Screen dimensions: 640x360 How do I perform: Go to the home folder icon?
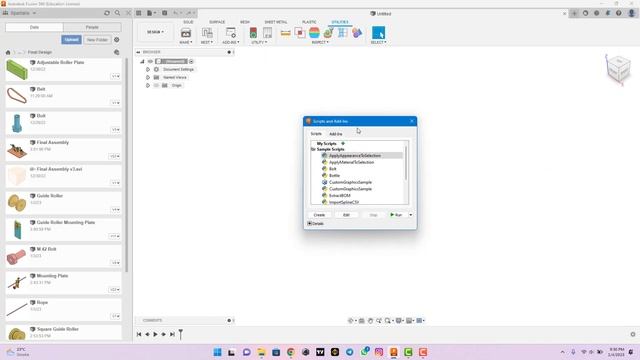tap(8, 52)
